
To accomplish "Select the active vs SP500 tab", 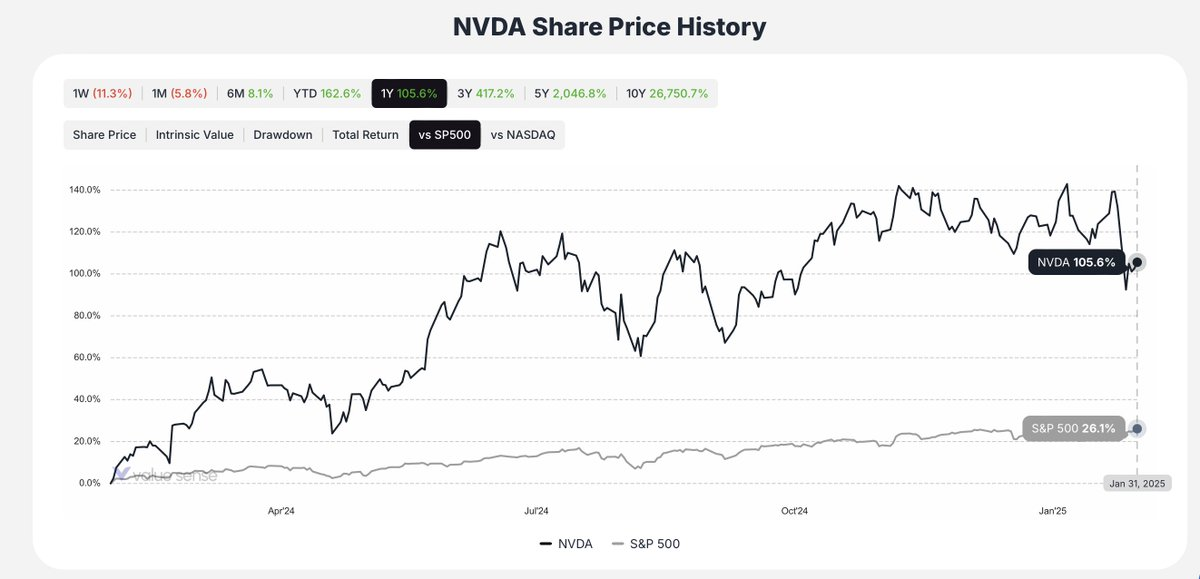I will pos(444,134).
